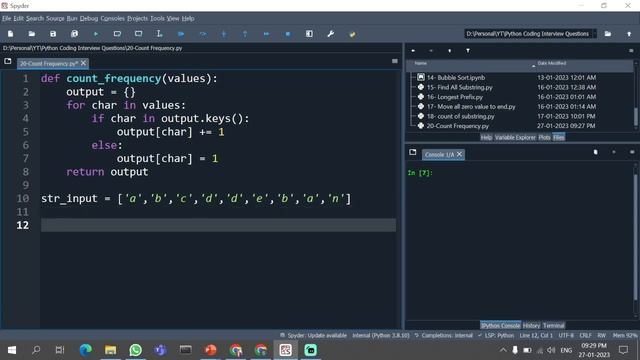
Task: Go back in Files pane
Action: click(413, 51)
